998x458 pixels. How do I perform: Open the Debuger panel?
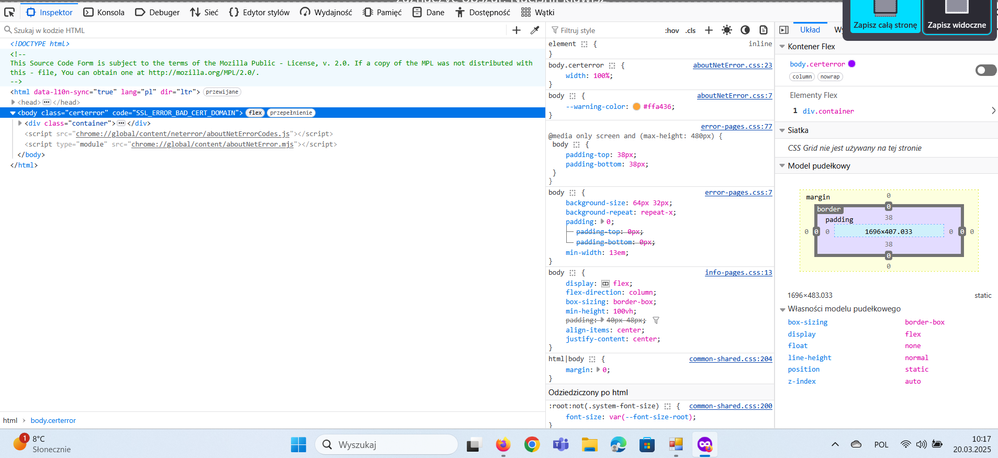[157, 12]
